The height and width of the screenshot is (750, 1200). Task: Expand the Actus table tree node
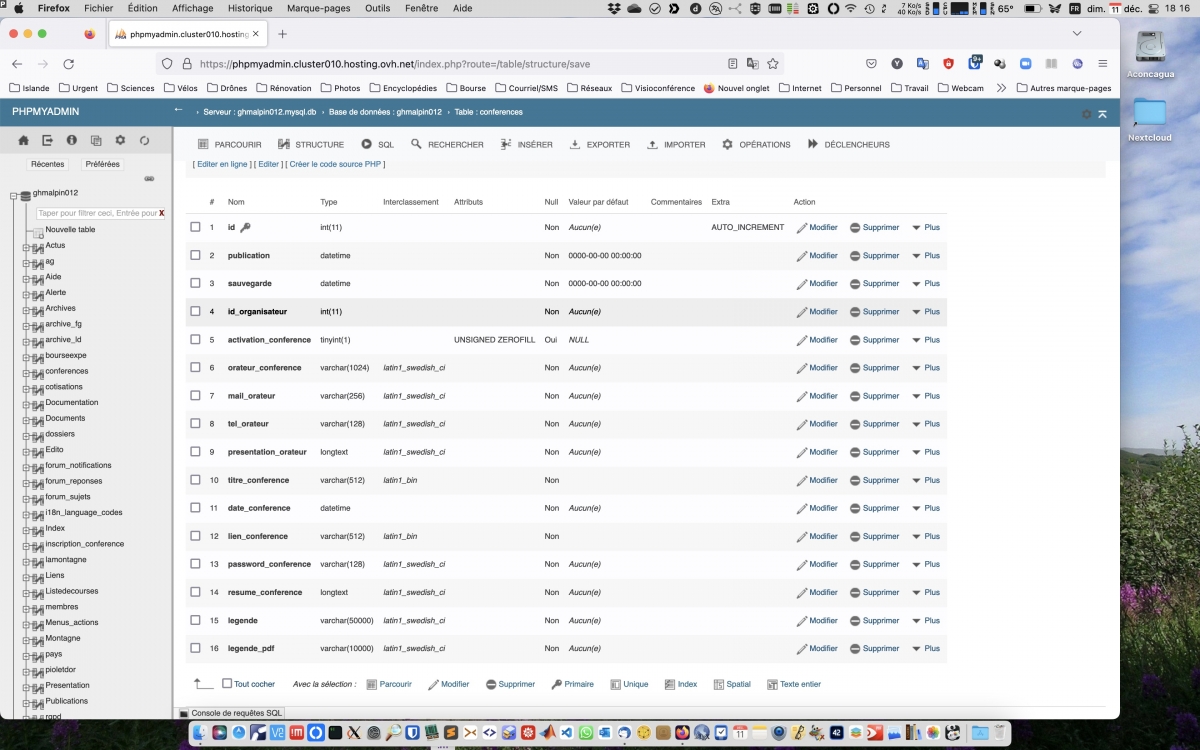tap(27, 246)
